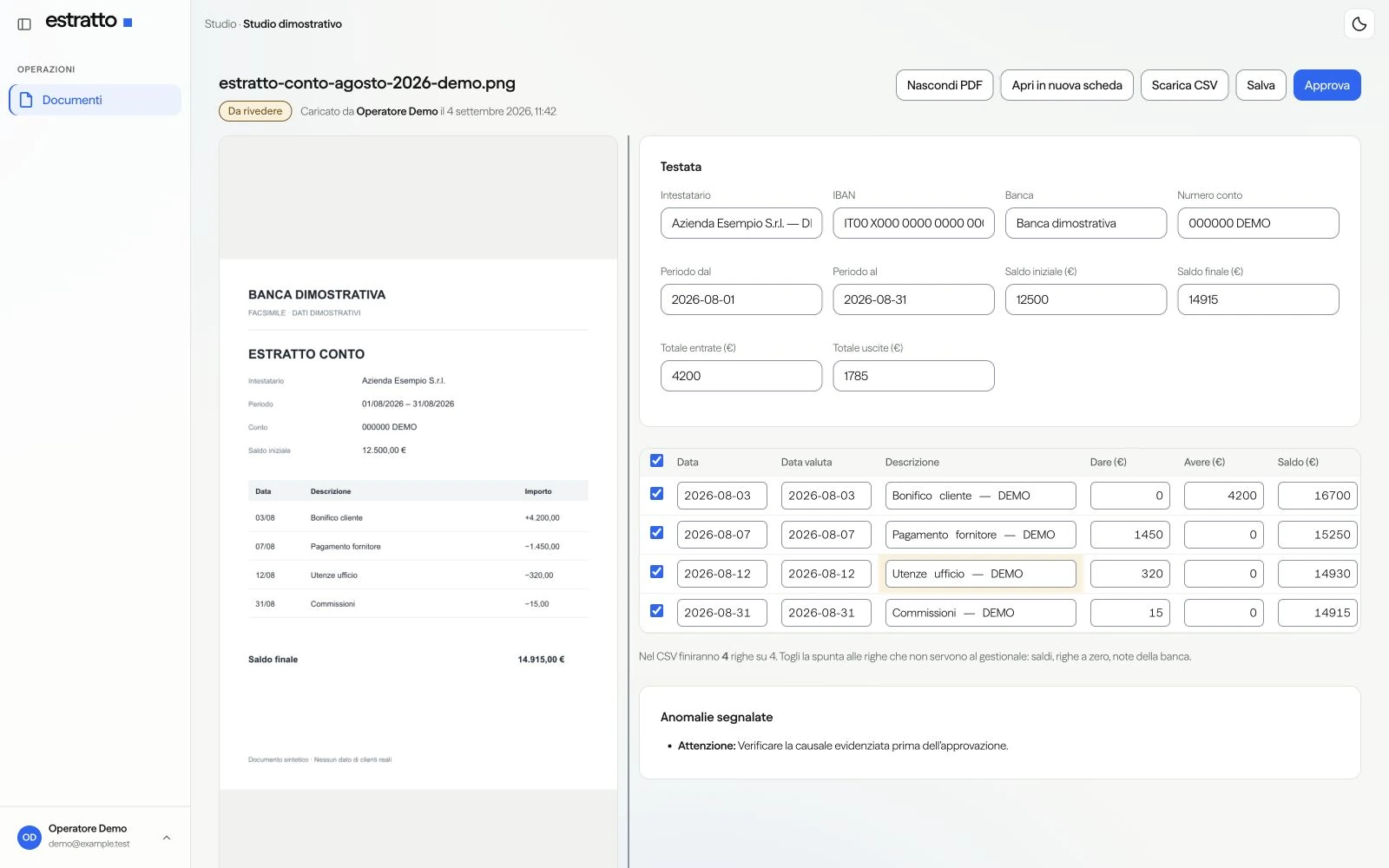
Task: Click Apri in nuova scheda
Action: coord(1067,85)
